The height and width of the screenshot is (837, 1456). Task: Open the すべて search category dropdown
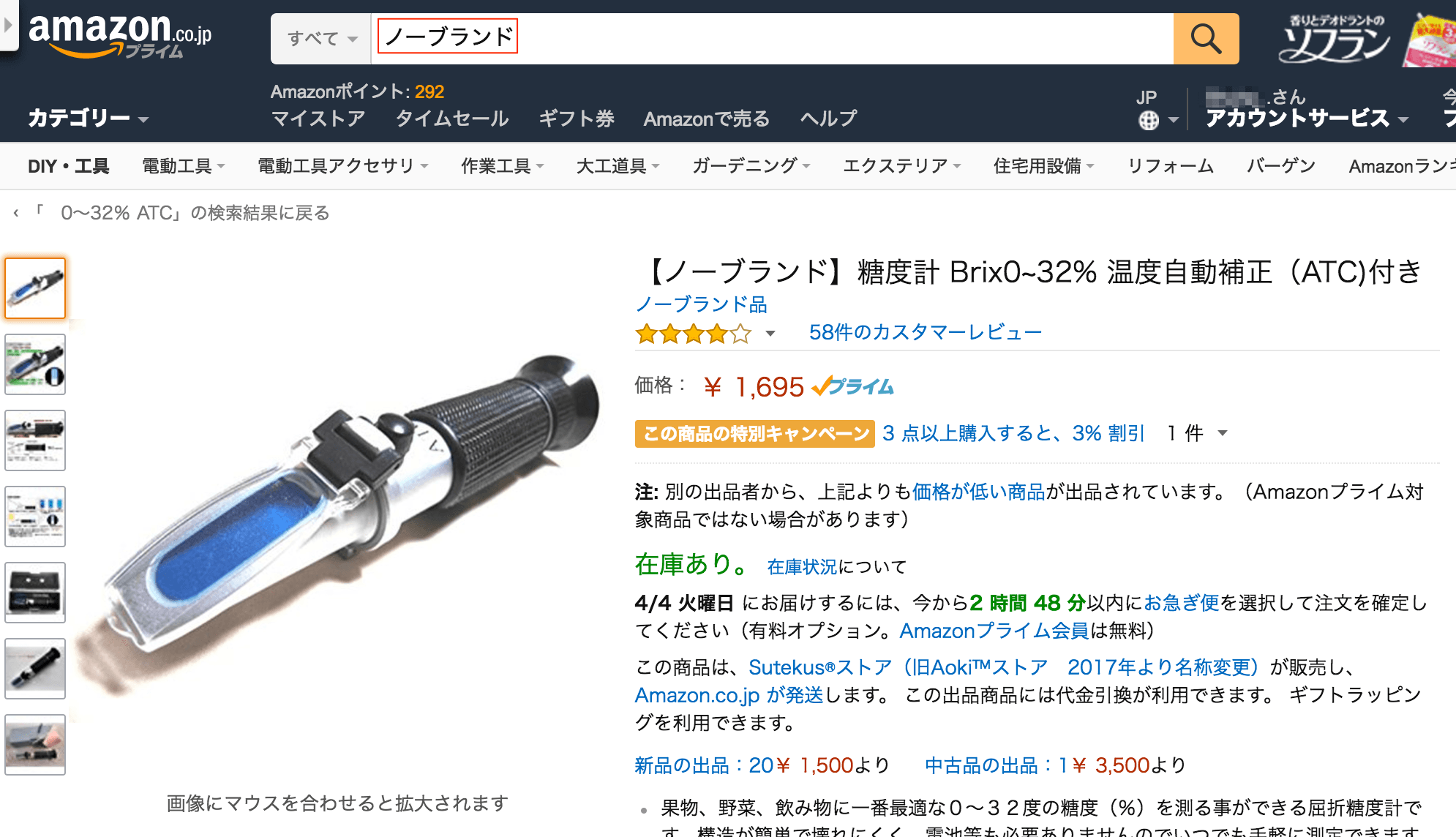pos(321,38)
